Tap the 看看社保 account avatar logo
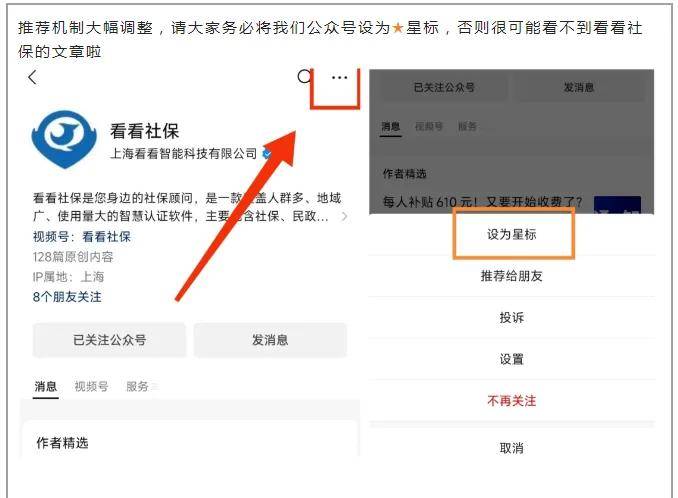Screen dimensions: 678x498 click(64, 139)
